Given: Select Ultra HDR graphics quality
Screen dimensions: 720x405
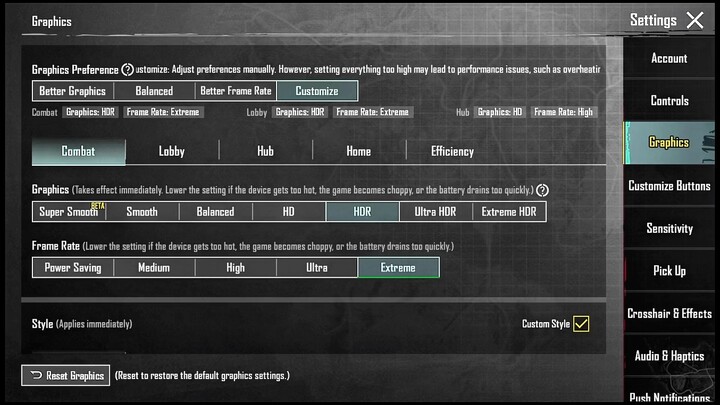Looking at the screenshot, I should (435, 212).
